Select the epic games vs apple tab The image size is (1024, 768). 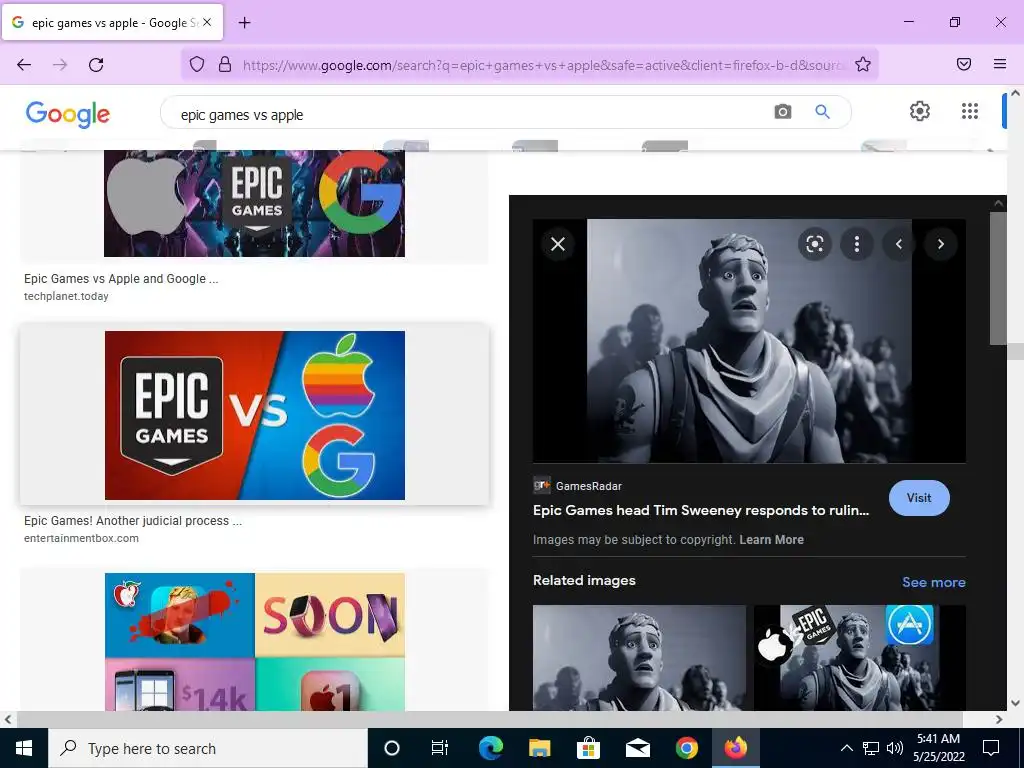coord(112,22)
